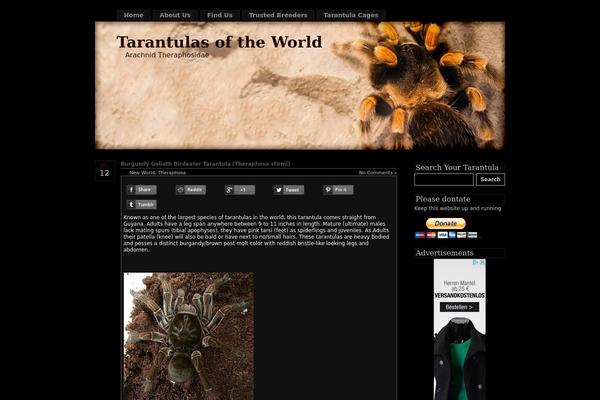Open the Home menu item
Viewport: 600px width, 400px height.
coord(133,15)
